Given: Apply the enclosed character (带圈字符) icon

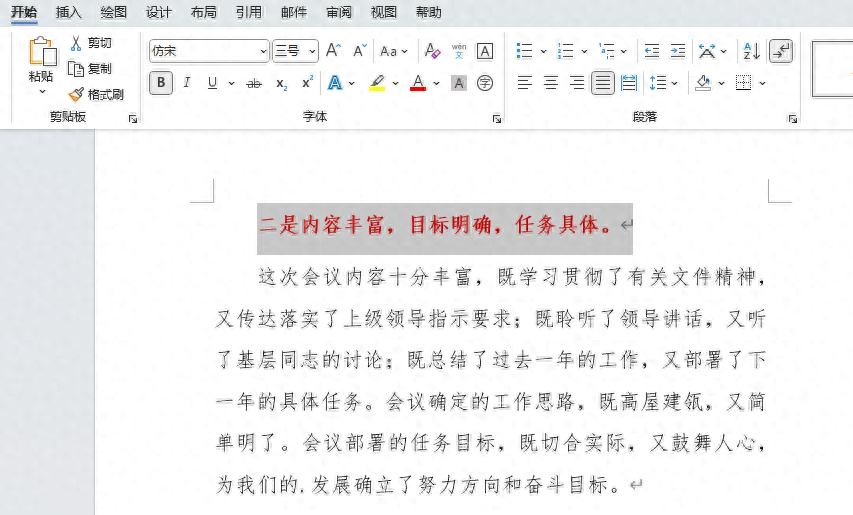Looking at the screenshot, I should click(485, 83).
